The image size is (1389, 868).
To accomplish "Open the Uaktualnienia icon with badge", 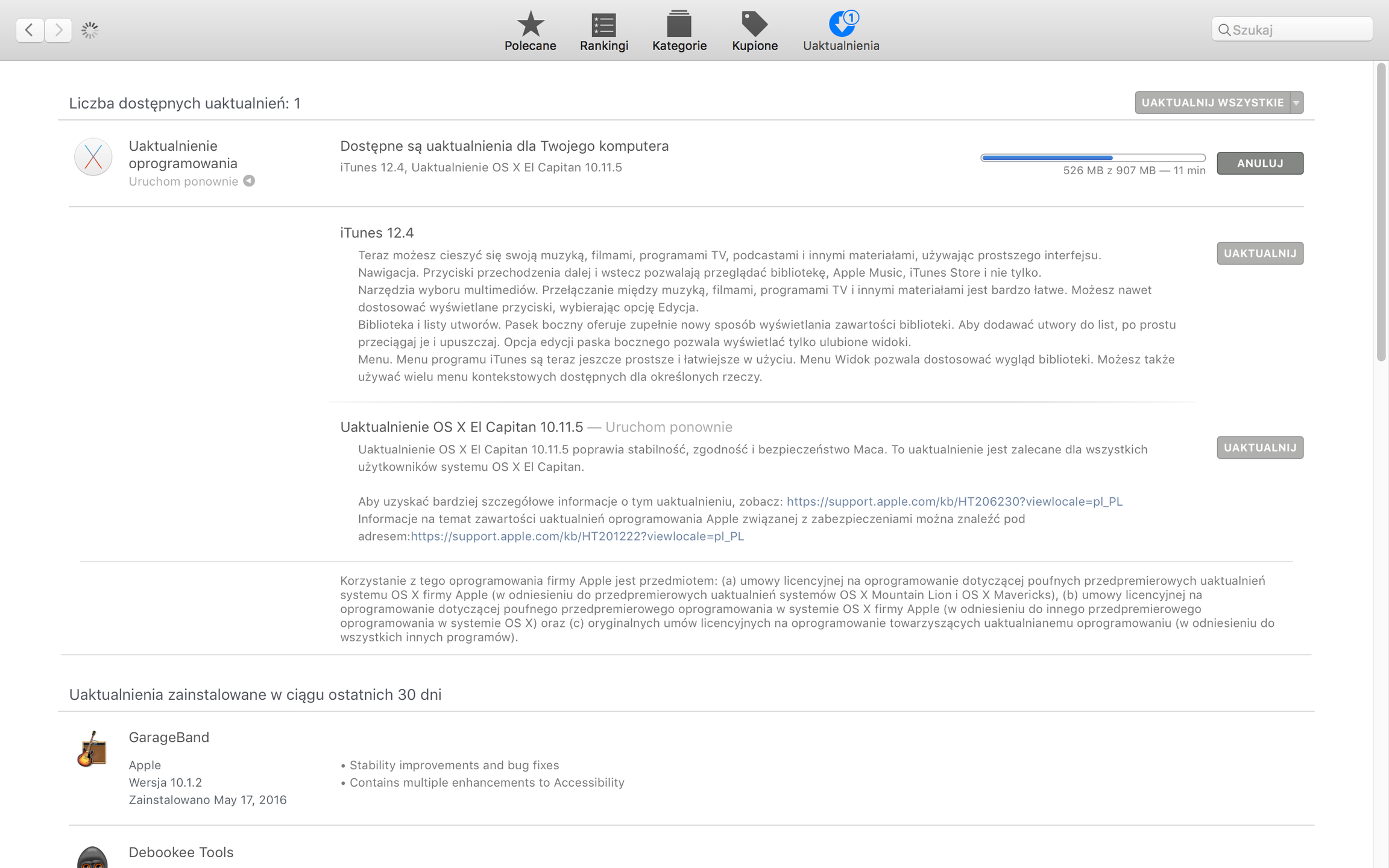I will 843,24.
